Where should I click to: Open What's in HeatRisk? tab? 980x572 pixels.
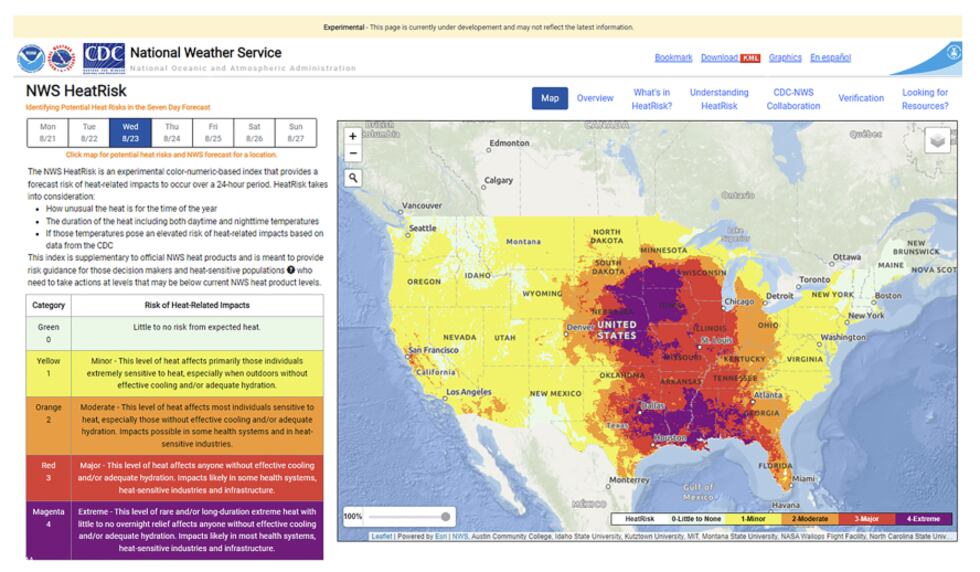652,99
